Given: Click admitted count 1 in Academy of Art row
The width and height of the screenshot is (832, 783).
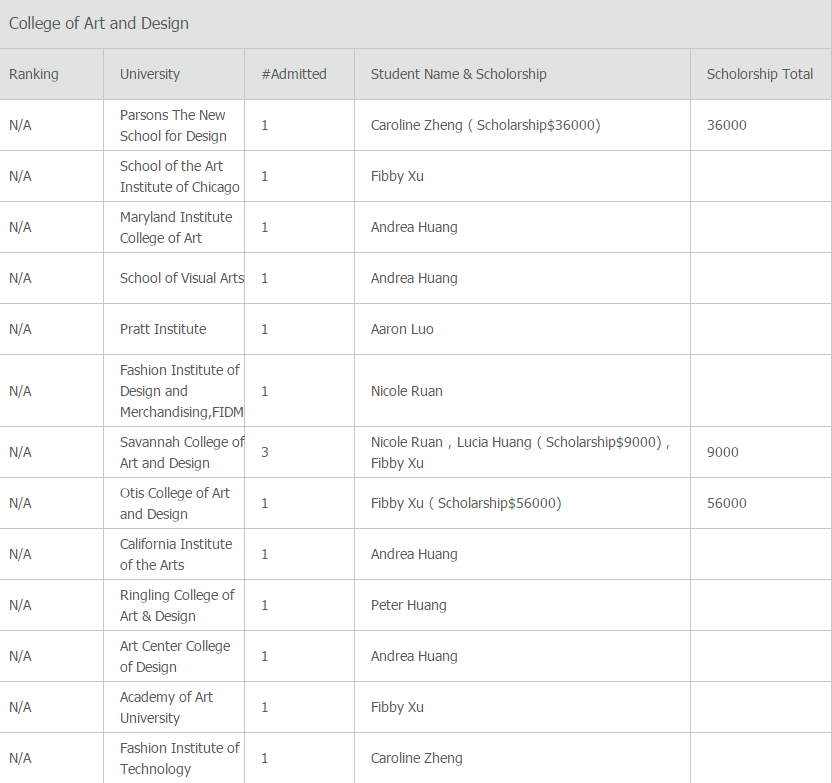Looking at the screenshot, I should pyautogui.click(x=265, y=707).
